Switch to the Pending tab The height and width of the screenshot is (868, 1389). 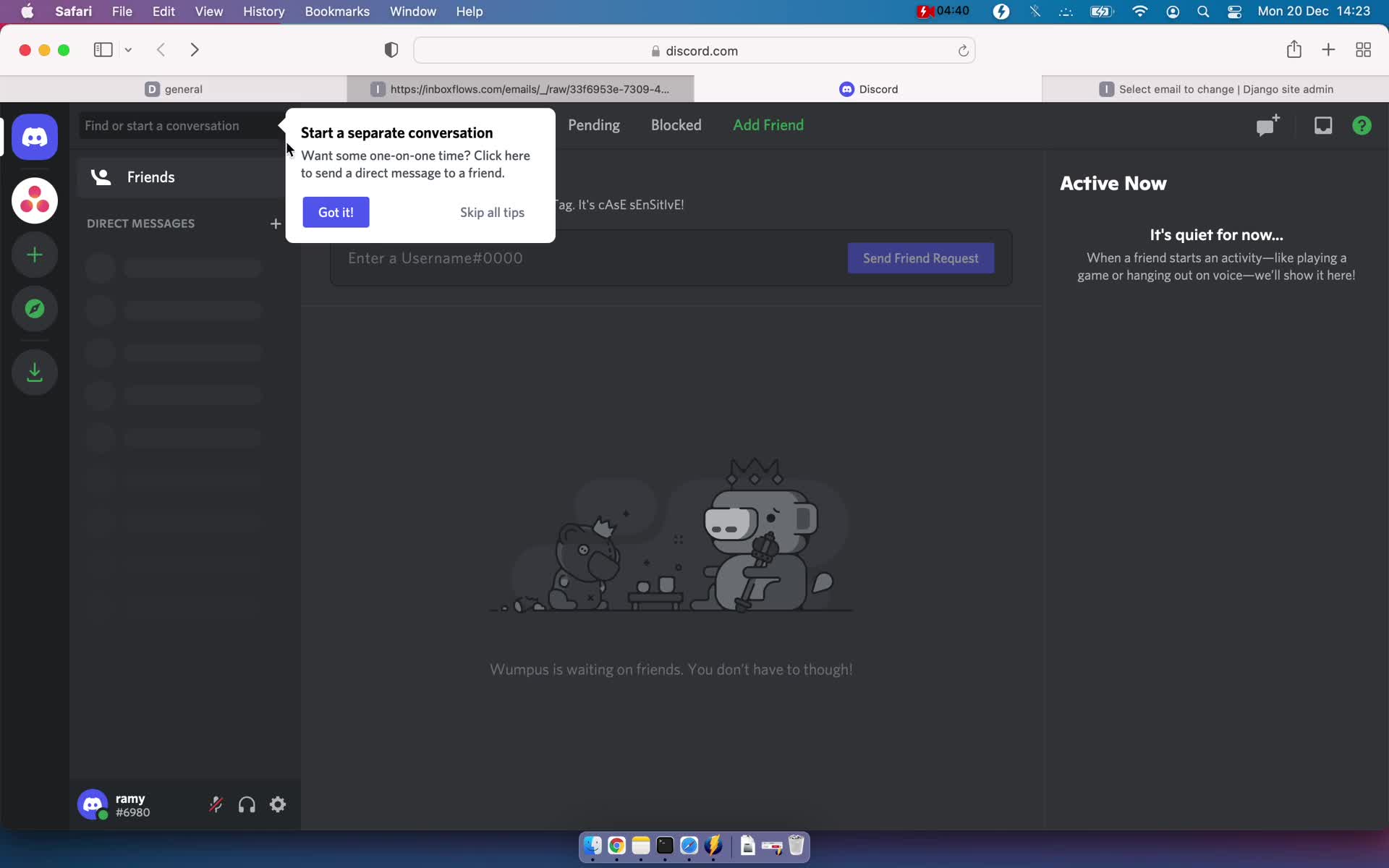point(593,125)
